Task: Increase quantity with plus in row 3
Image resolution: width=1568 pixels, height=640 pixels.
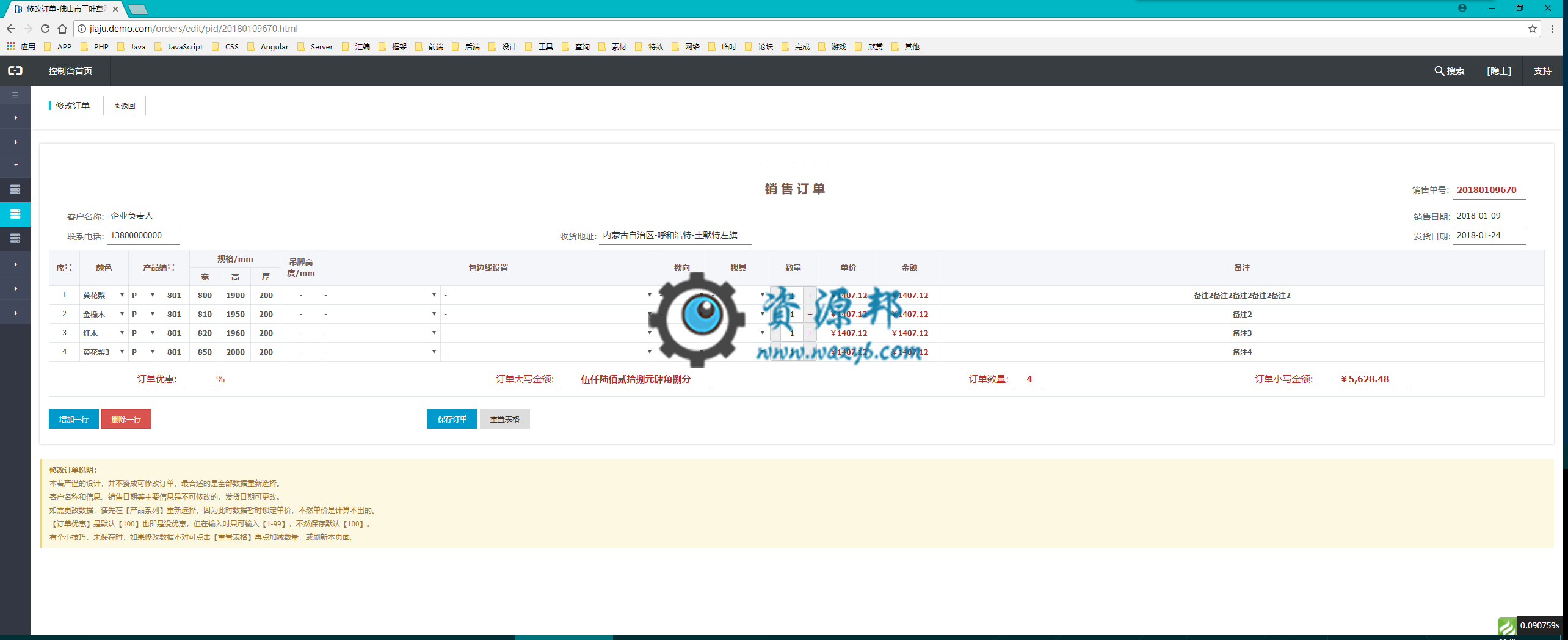Action: (x=810, y=333)
